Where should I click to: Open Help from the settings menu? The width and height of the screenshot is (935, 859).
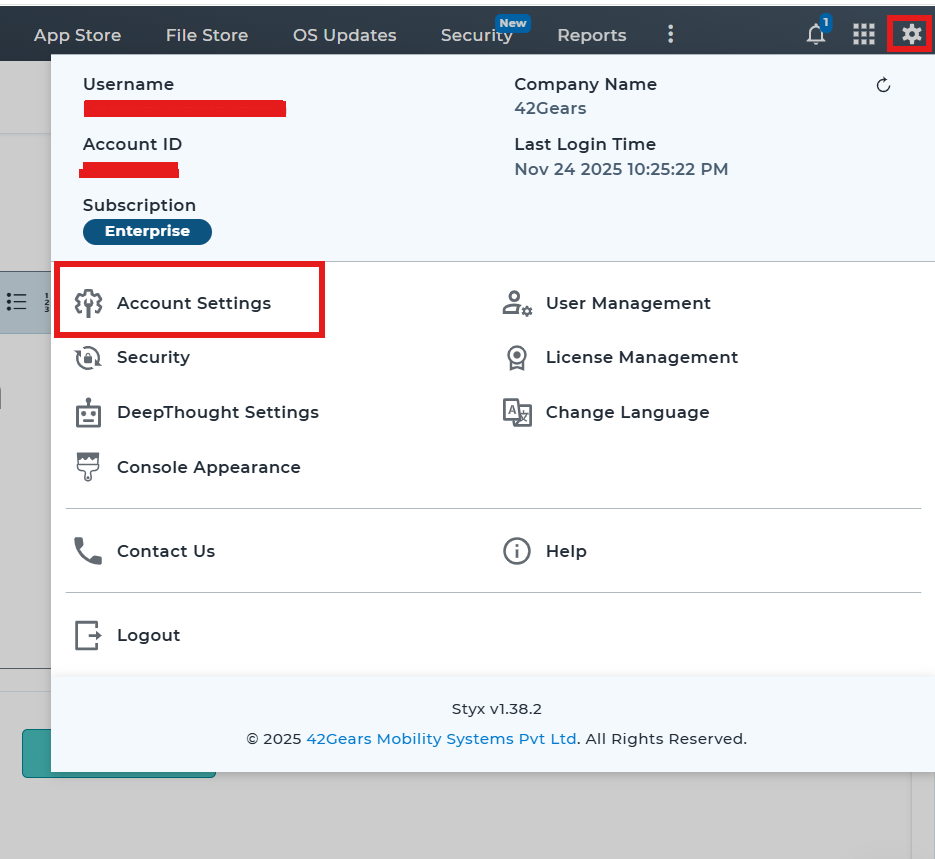(565, 551)
